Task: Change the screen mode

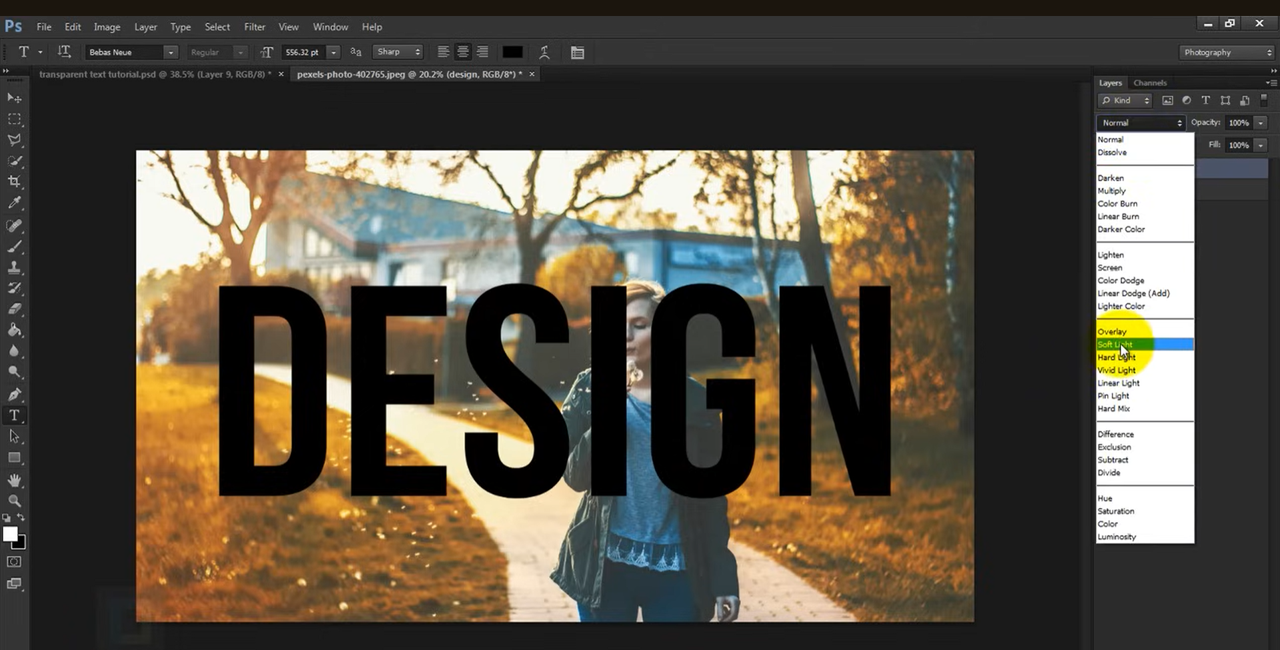Action: (14, 584)
